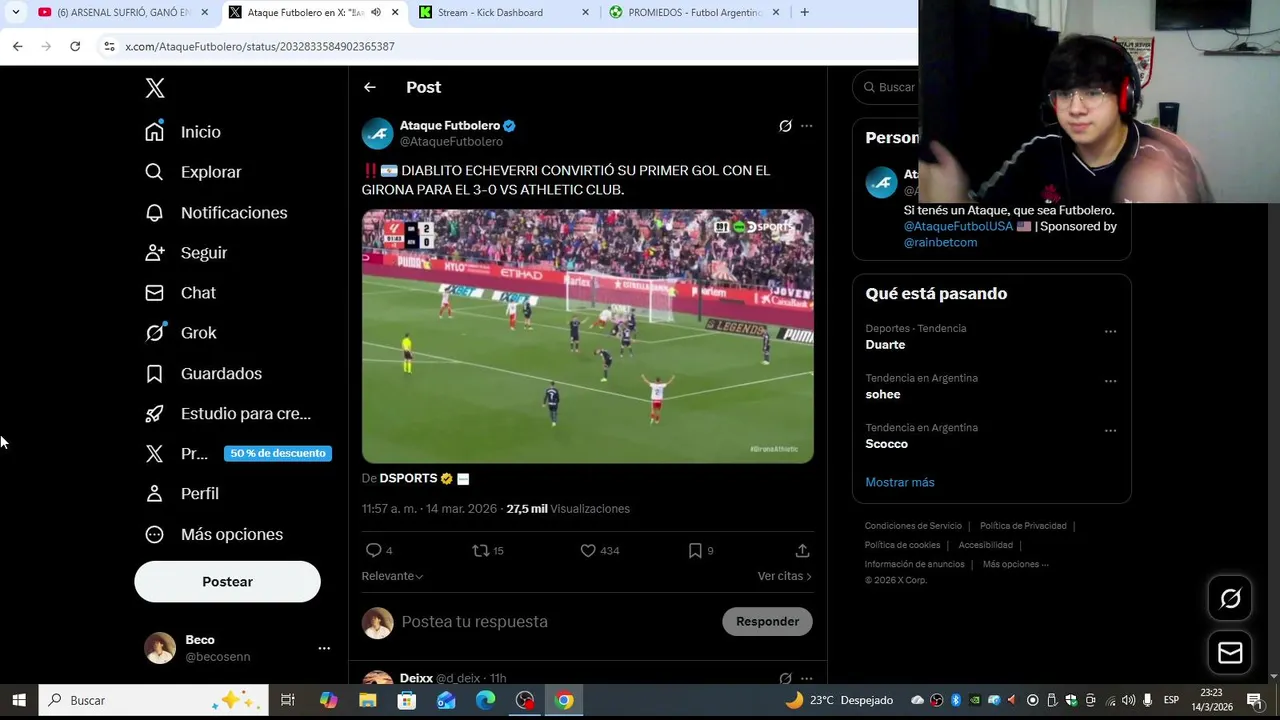Viewport: 1280px width, 720px height.
Task: Open the floating Grok button
Action: 1230,598
